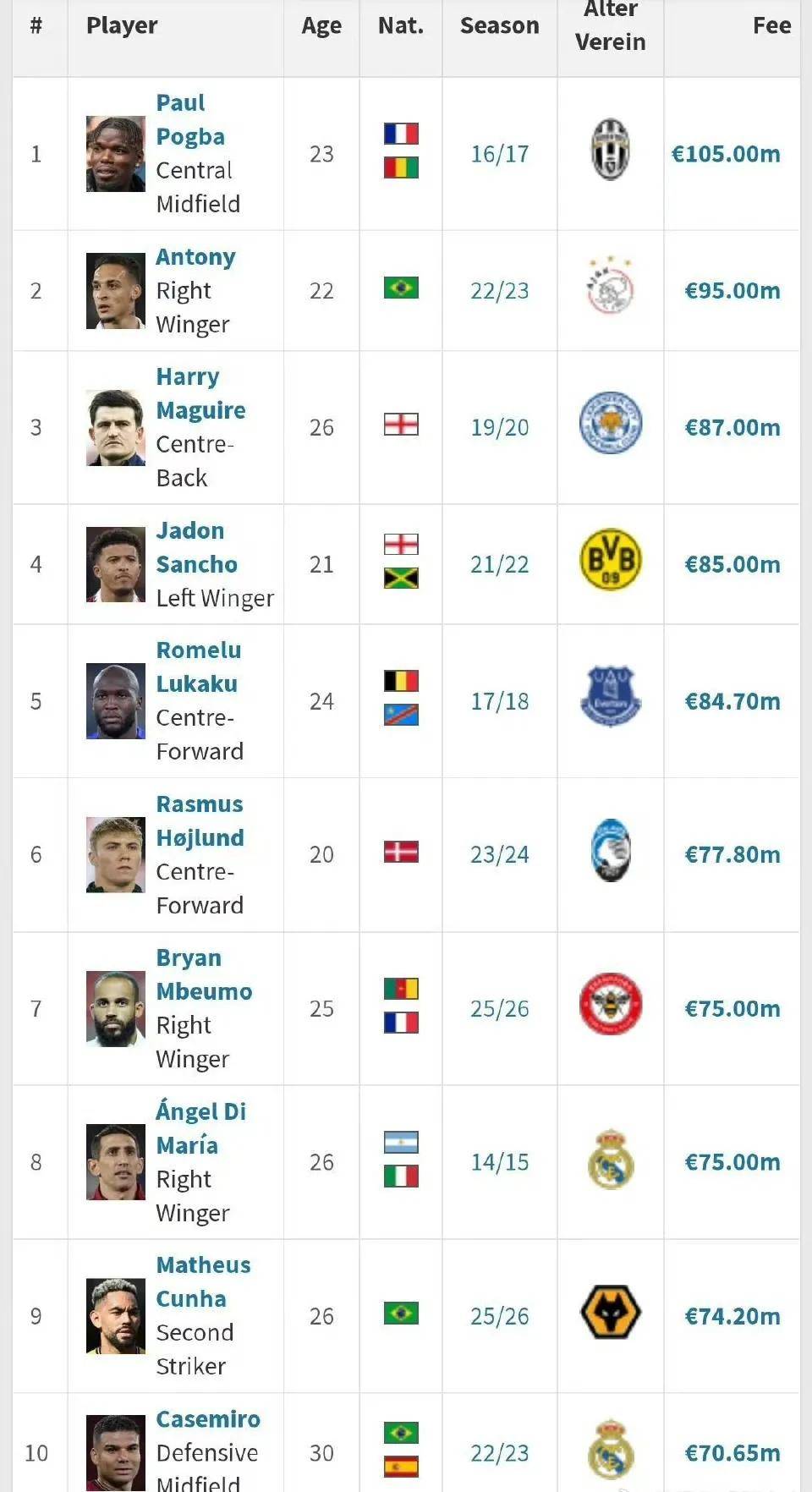The image size is (812, 1492).
Task: Click Bryan Mbeumo's portrait thumbnail
Action: [116, 1009]
